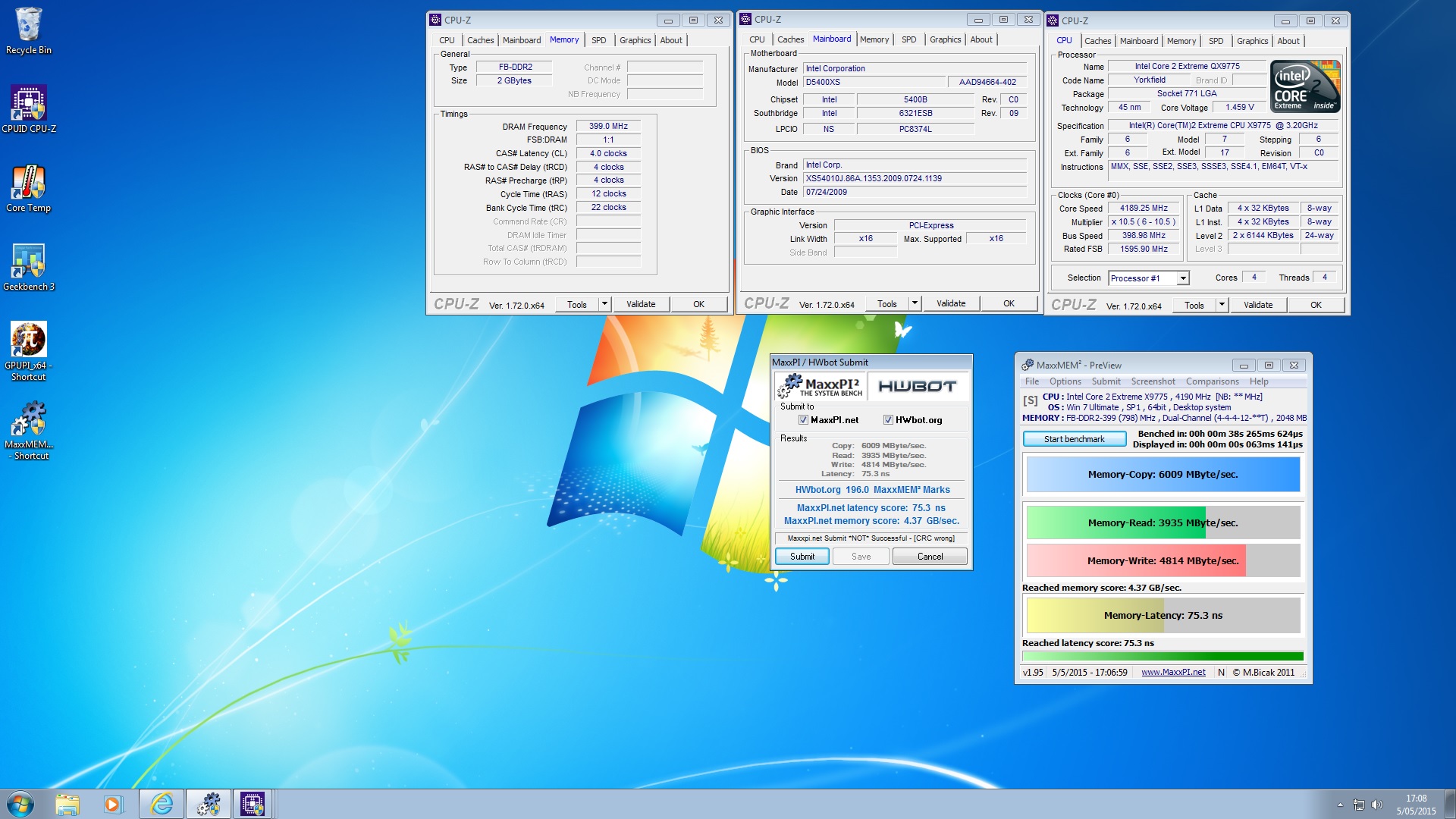Click the DRAM Frequency value field
Image resolution: width=1456 pixels, height=819 pixels.
point(608,127)
